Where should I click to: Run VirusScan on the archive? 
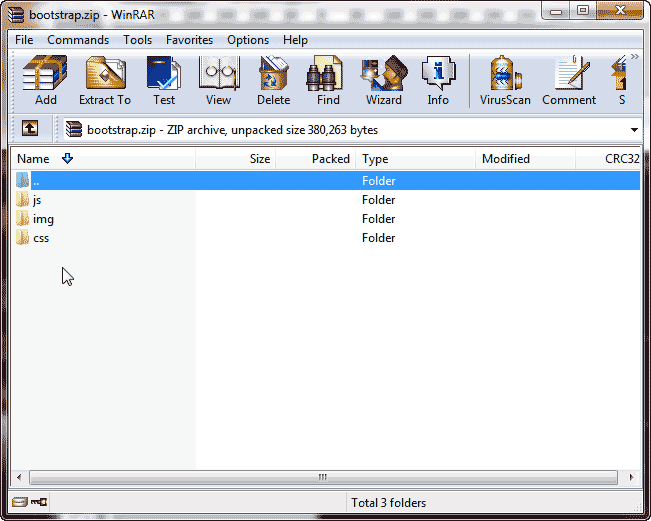pyautogui.click(x=505, y=81)
